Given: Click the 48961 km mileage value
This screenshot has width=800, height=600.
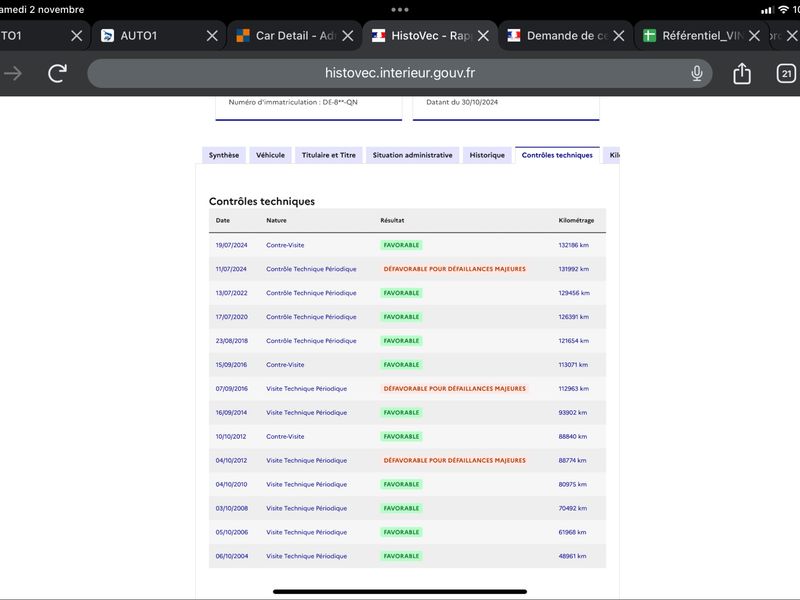Looking at the screenshot, I should click(x=572, y=556).
